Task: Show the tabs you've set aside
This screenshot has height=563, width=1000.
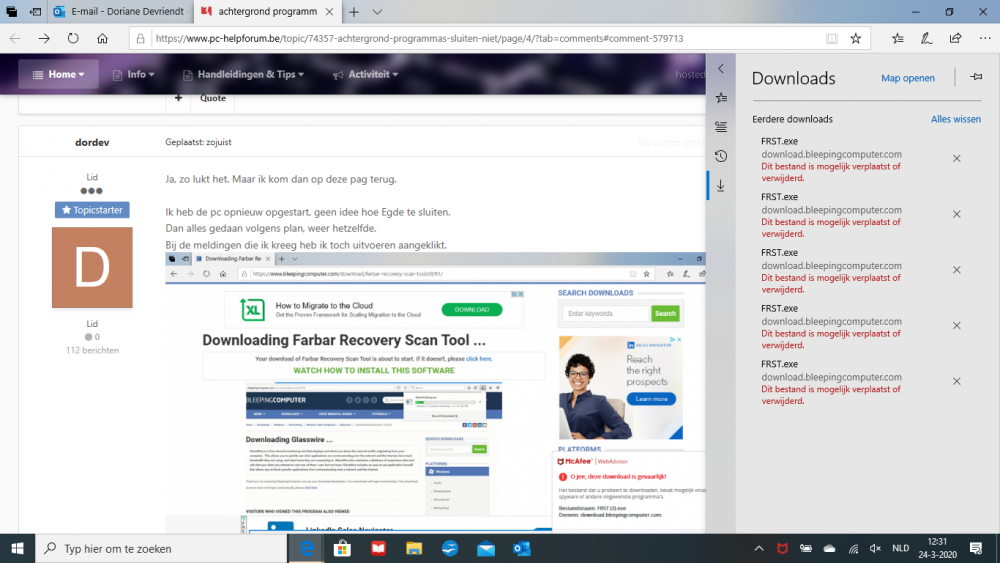Action: tap(11, 11)
